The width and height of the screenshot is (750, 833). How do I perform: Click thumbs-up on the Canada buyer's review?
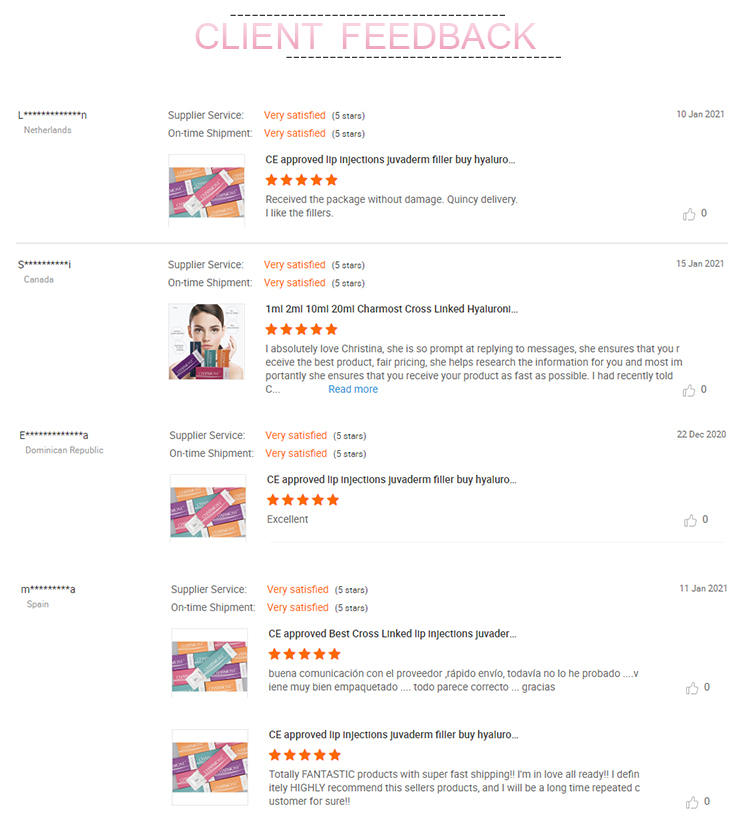[689, 390]
